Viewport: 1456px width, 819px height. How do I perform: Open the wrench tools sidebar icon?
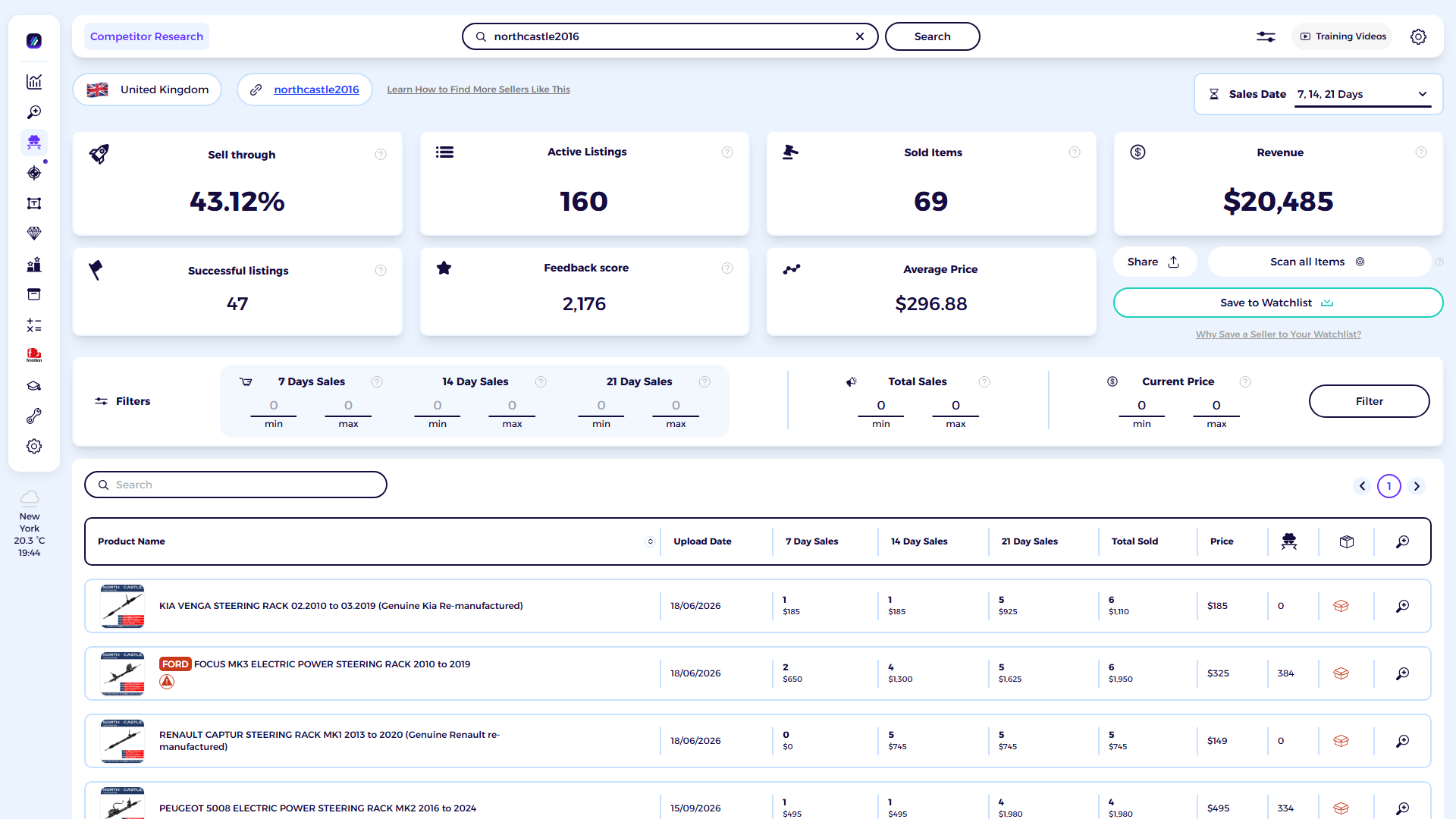point(34,416)
